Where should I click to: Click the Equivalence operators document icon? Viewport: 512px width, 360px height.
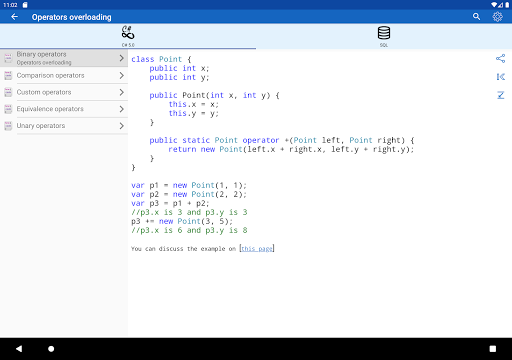pyautogui.click(x=8, y=109)
